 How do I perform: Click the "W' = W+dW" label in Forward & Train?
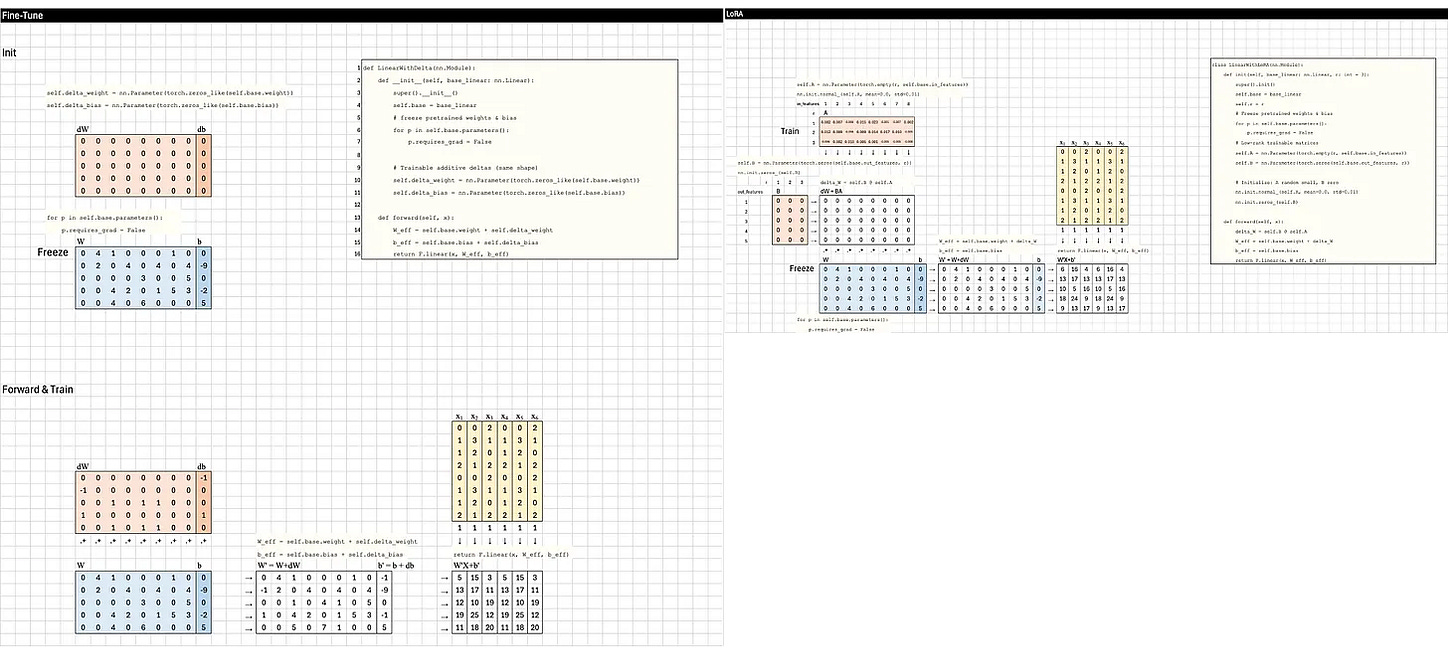[279, 565]
